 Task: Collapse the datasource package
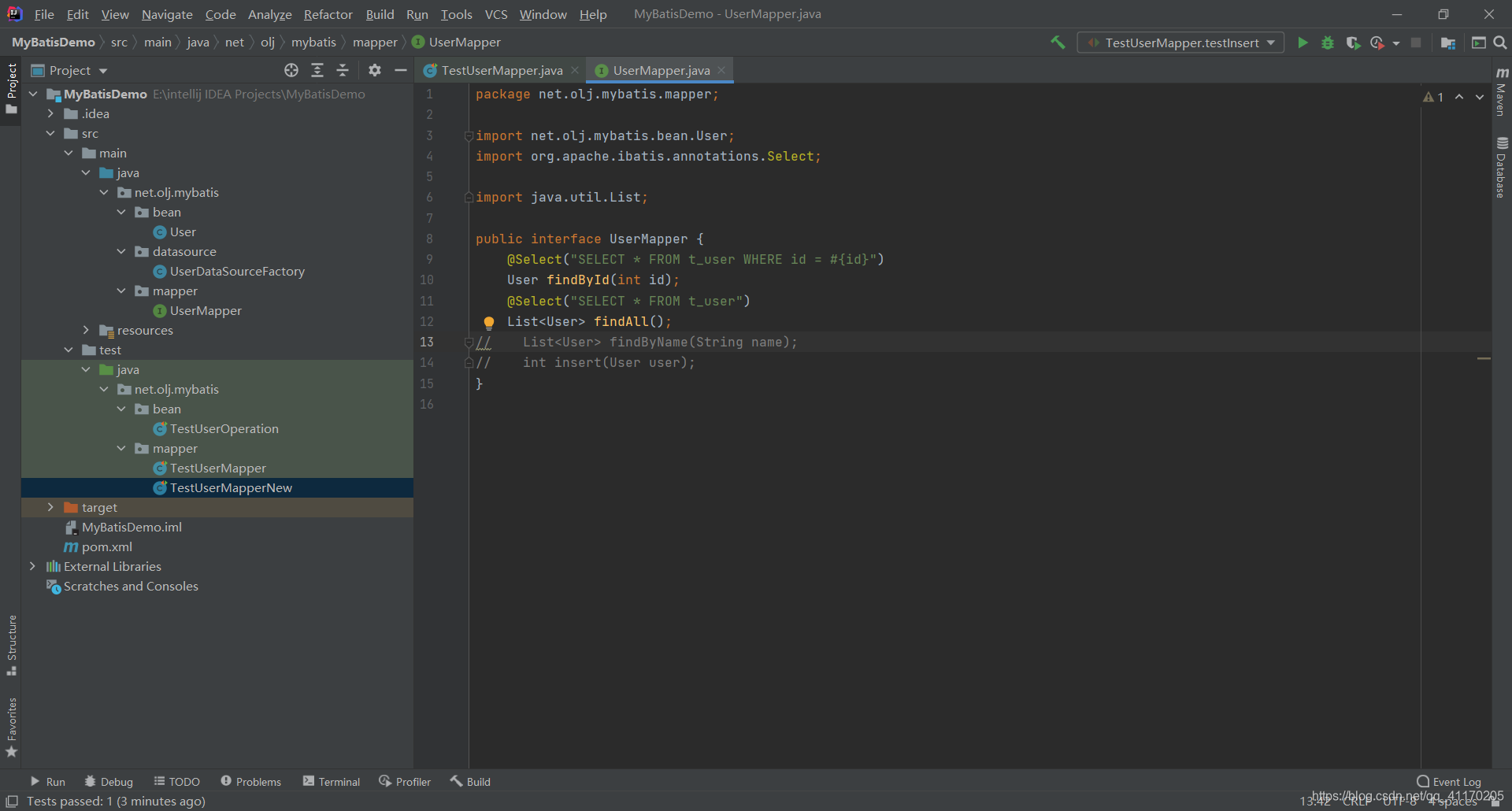pyautogui.click(x=121, y=251)
